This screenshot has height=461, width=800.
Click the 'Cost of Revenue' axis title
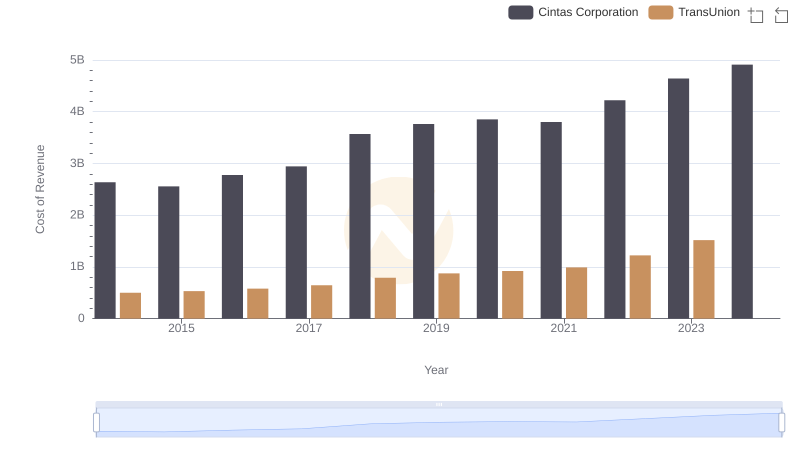41,189
